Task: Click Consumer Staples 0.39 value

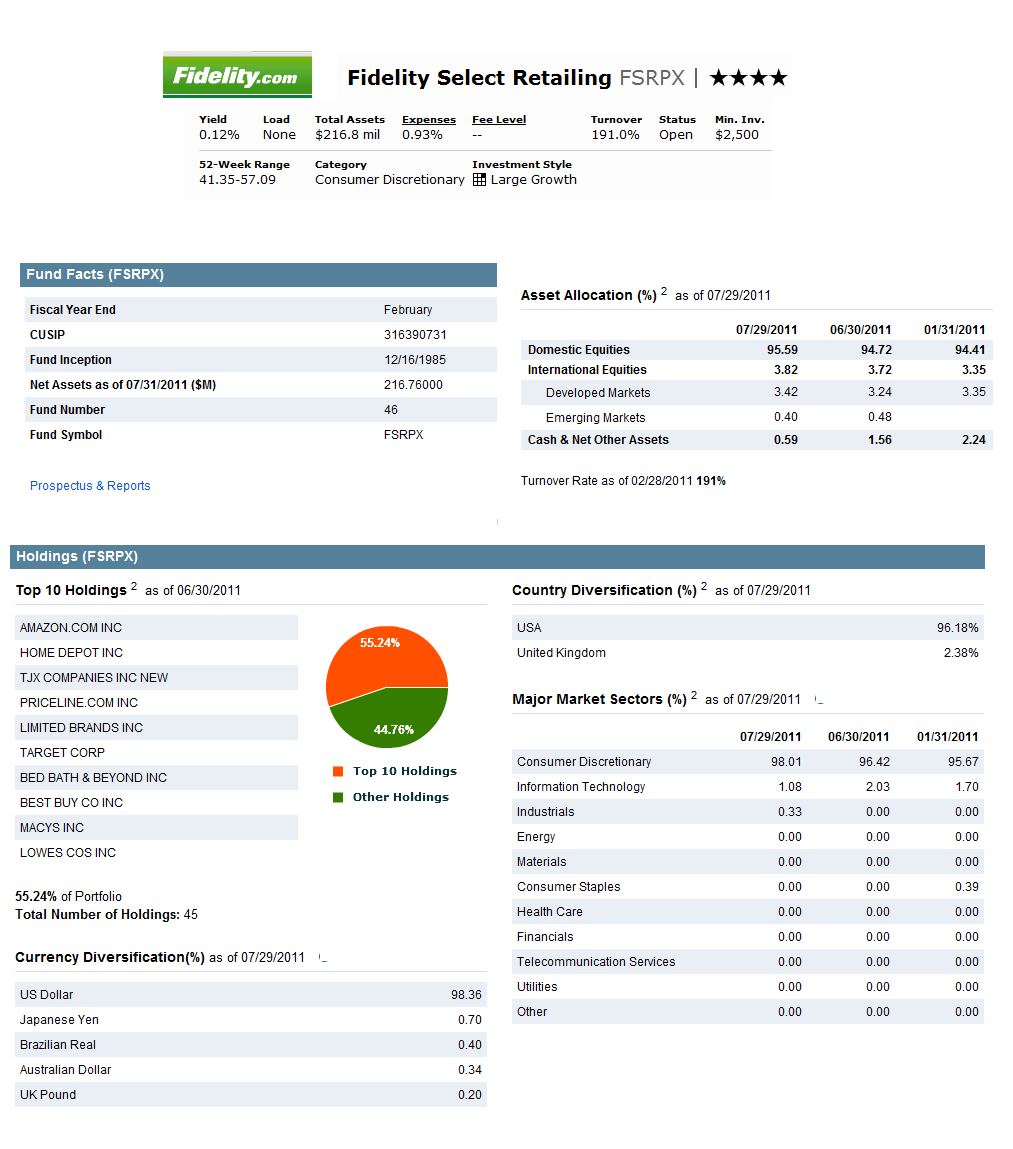Action: (x=967, y=887)
